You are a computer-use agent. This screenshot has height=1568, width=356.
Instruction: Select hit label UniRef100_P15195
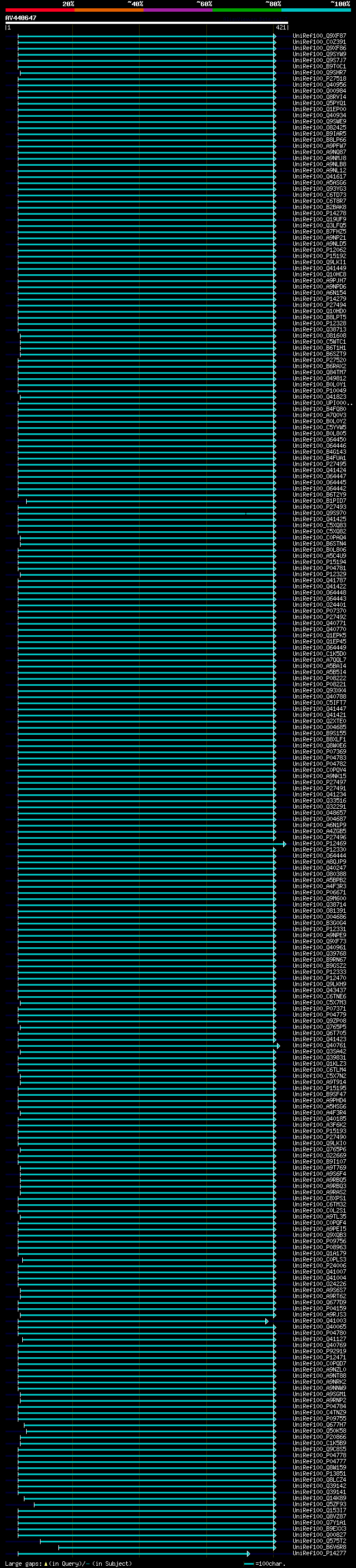(319, 1089)
